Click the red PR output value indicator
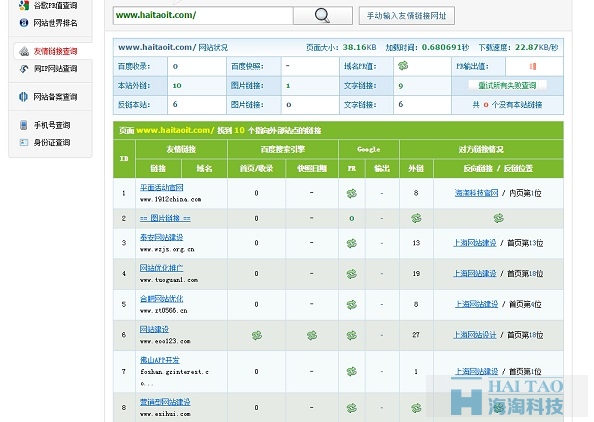594x422 pixels. [533, 66]
